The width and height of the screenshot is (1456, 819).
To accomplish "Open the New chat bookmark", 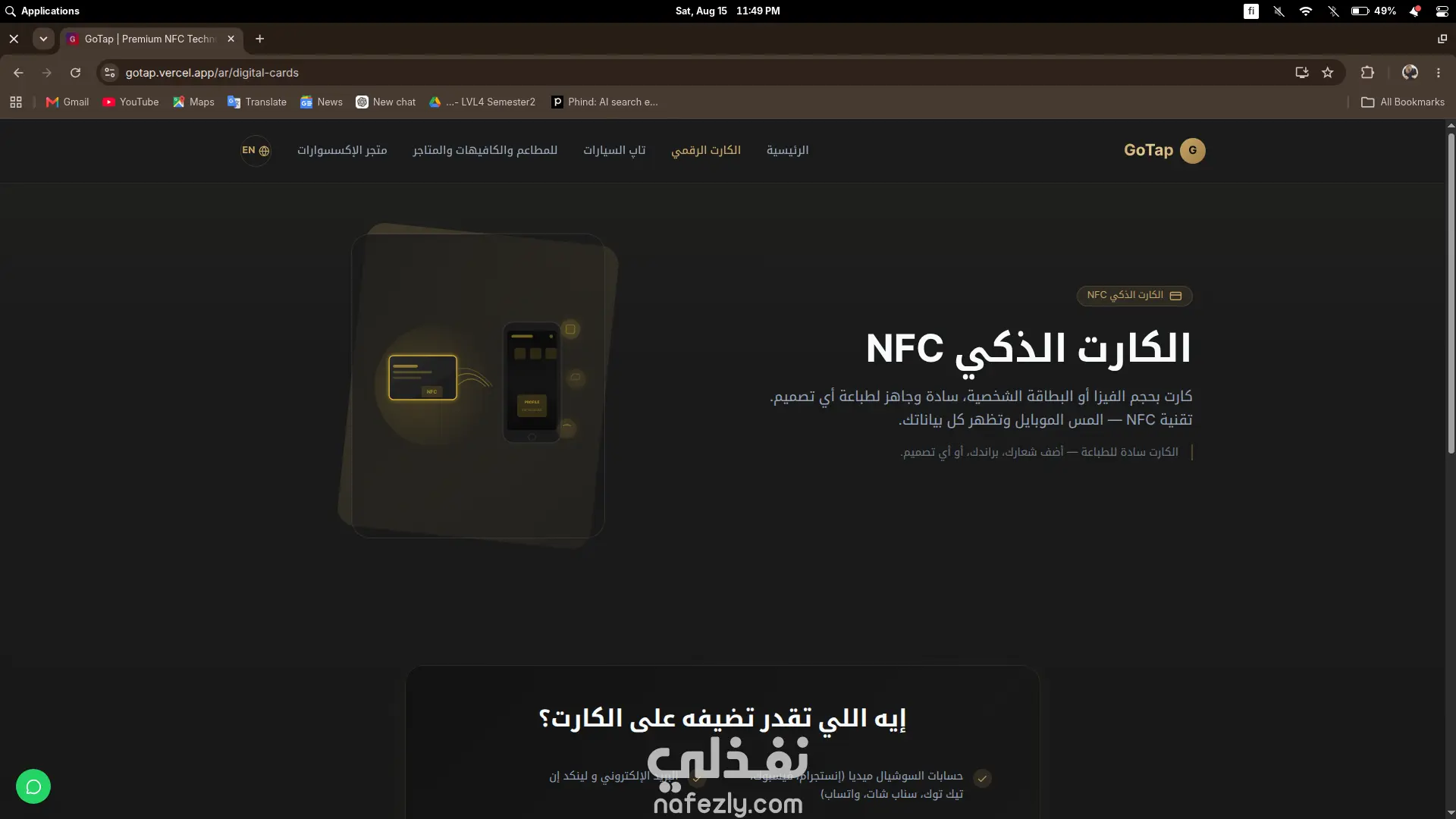I will [386, 102].
